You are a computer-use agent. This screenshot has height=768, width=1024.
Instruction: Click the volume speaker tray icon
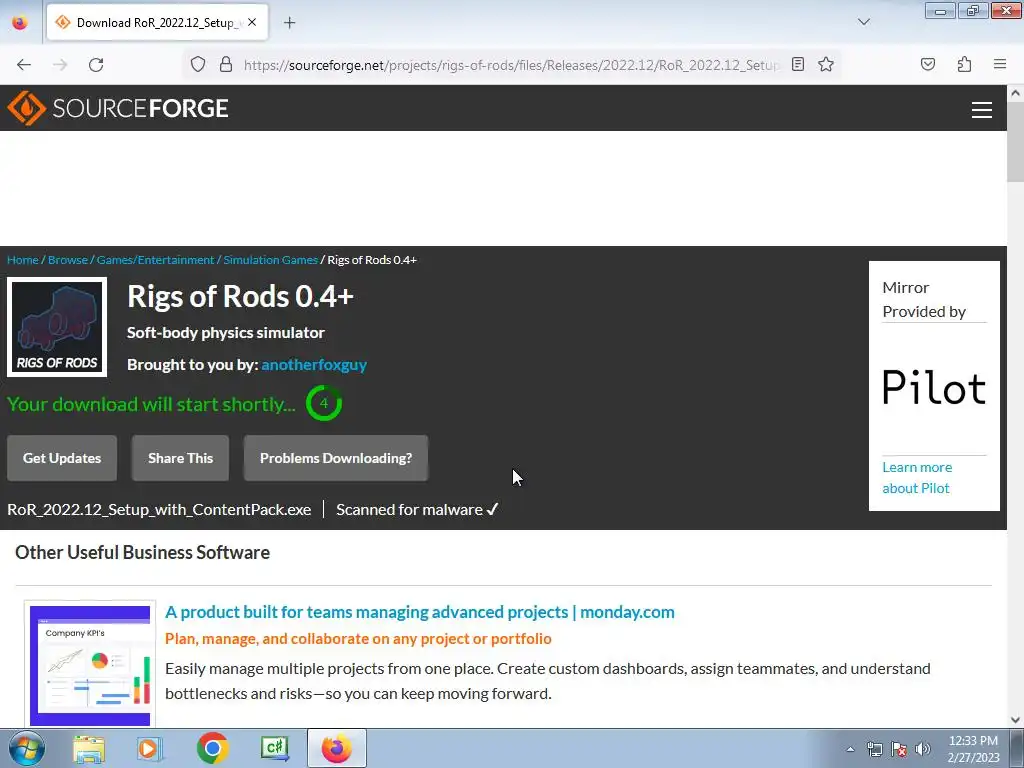(922, 749)
